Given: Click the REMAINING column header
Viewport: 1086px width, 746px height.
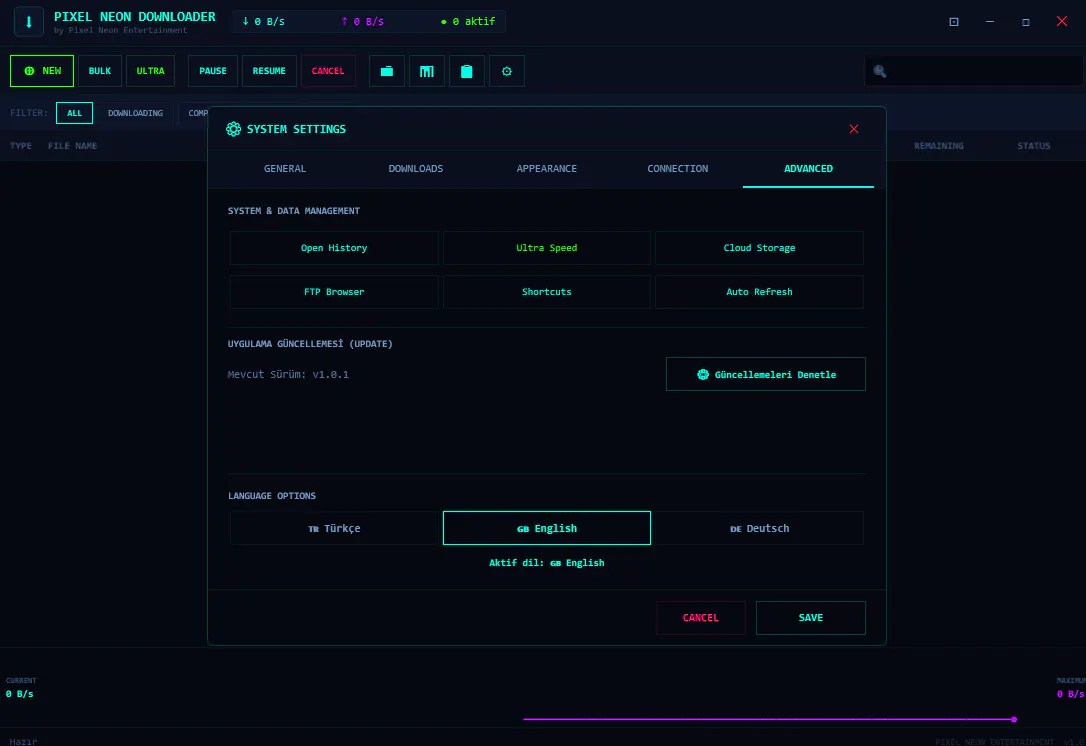Looking at the screenshot, I should 938,145.
